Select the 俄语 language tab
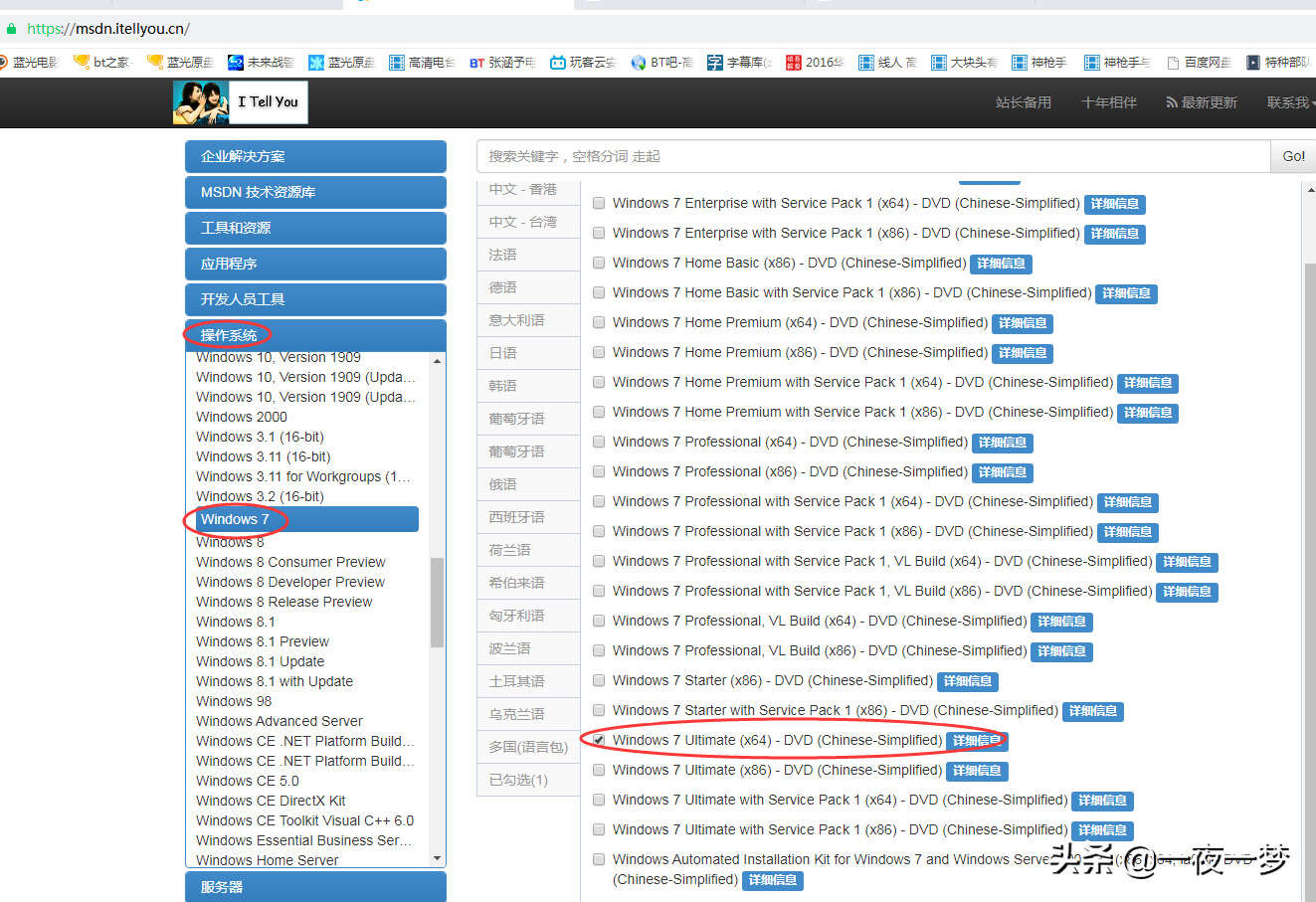Image resolution: width=1316 pixels, height=902 pixels. [x=528, y=484]
